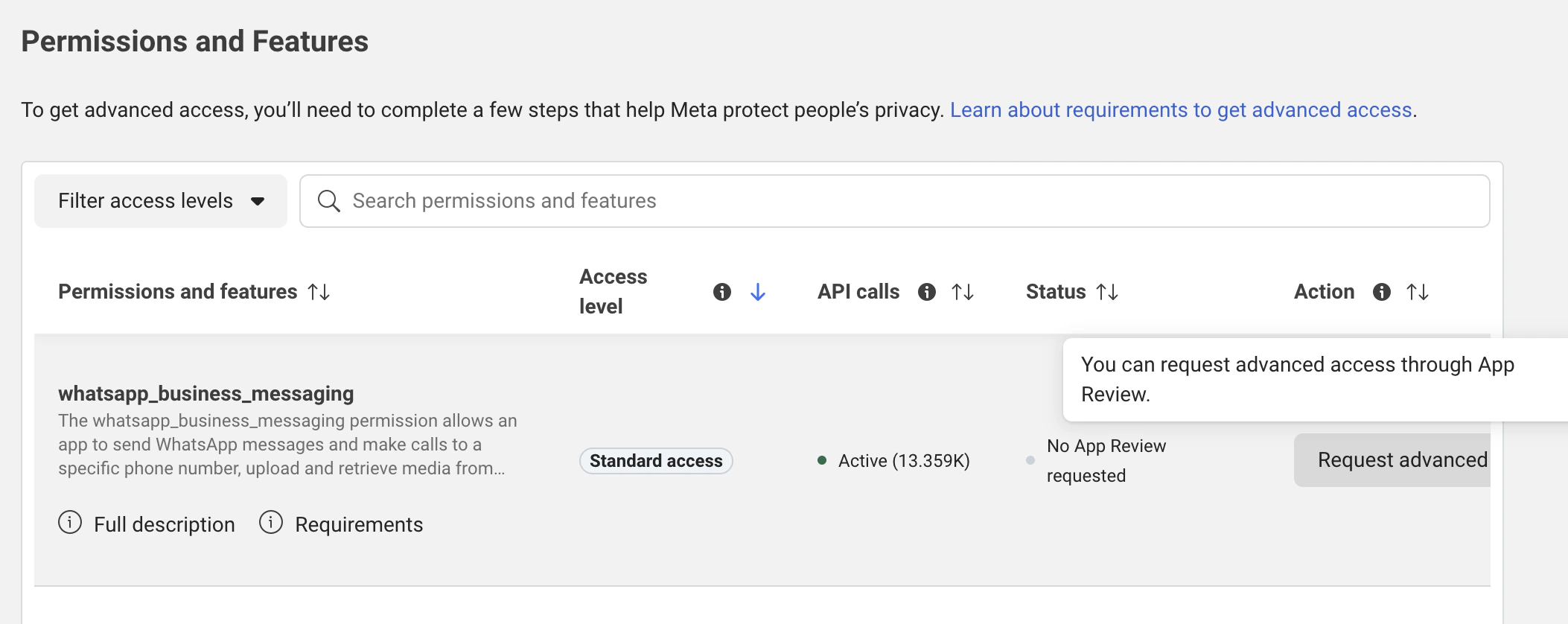The height and width of the screenshot is (624, 1568).
Task: Click the magnifier search icon
Action: pos(328,201)
